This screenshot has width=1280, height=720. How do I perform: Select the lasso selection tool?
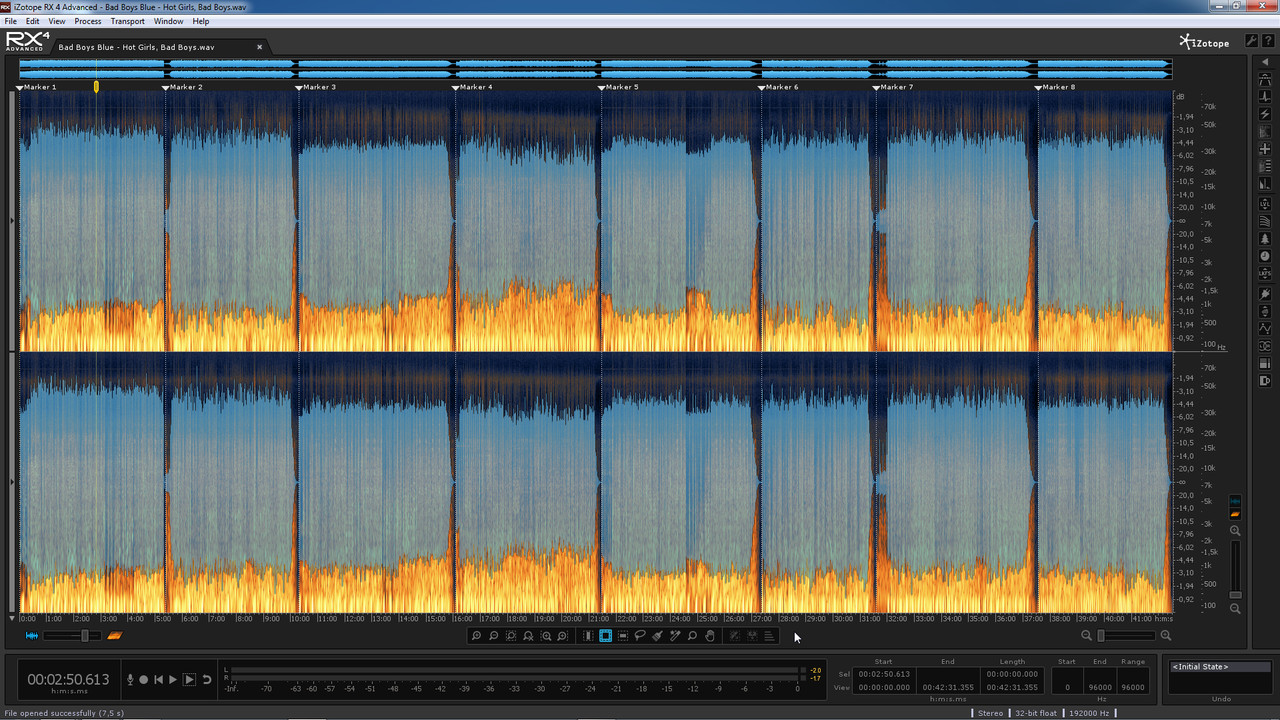point(640,636)
